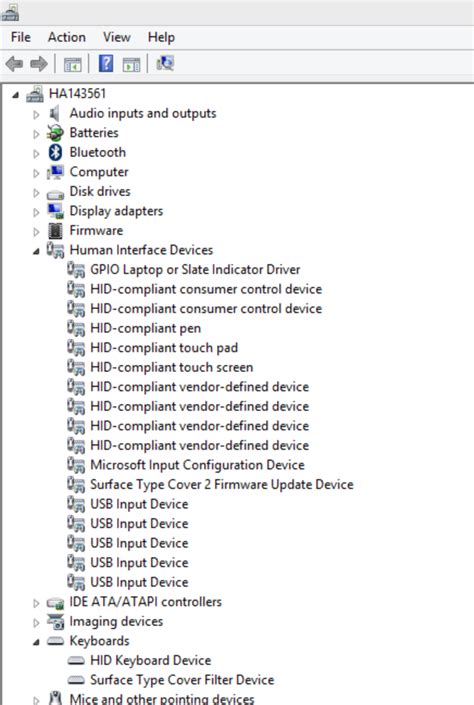Expand the Audio inputs and outputs node
This screenshot has height=705, width=474.
pyautogui.click(x=36, y=114)
